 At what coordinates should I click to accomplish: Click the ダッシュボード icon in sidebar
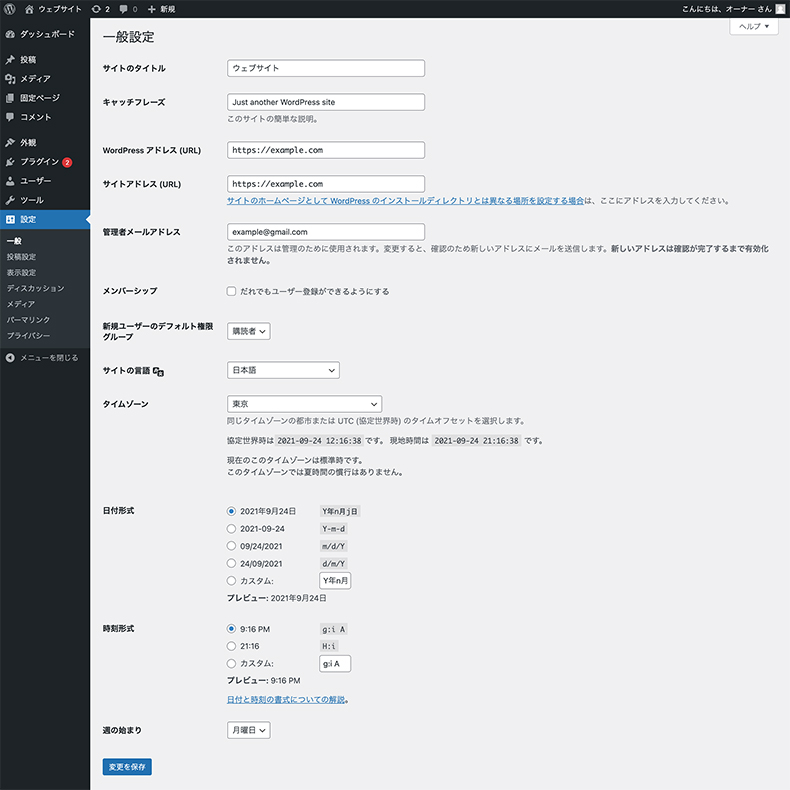[10, 34]
